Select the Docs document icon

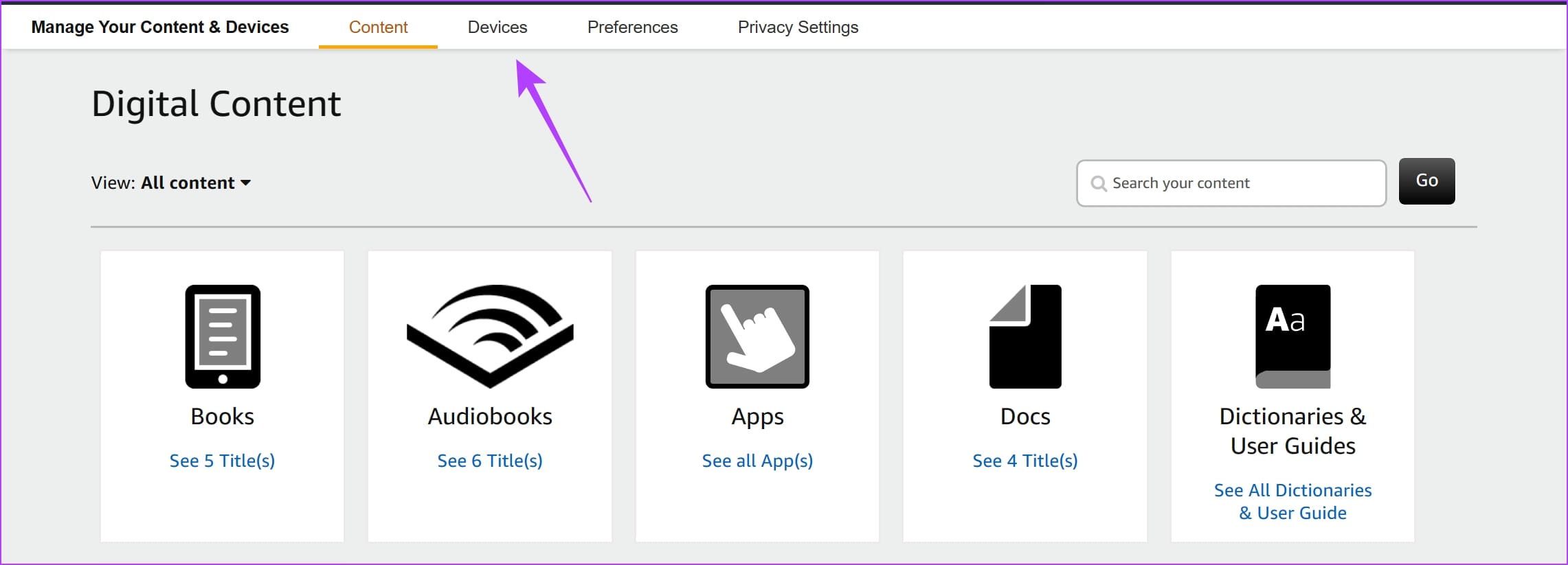pyautogui.click(x=1025, y=336)
